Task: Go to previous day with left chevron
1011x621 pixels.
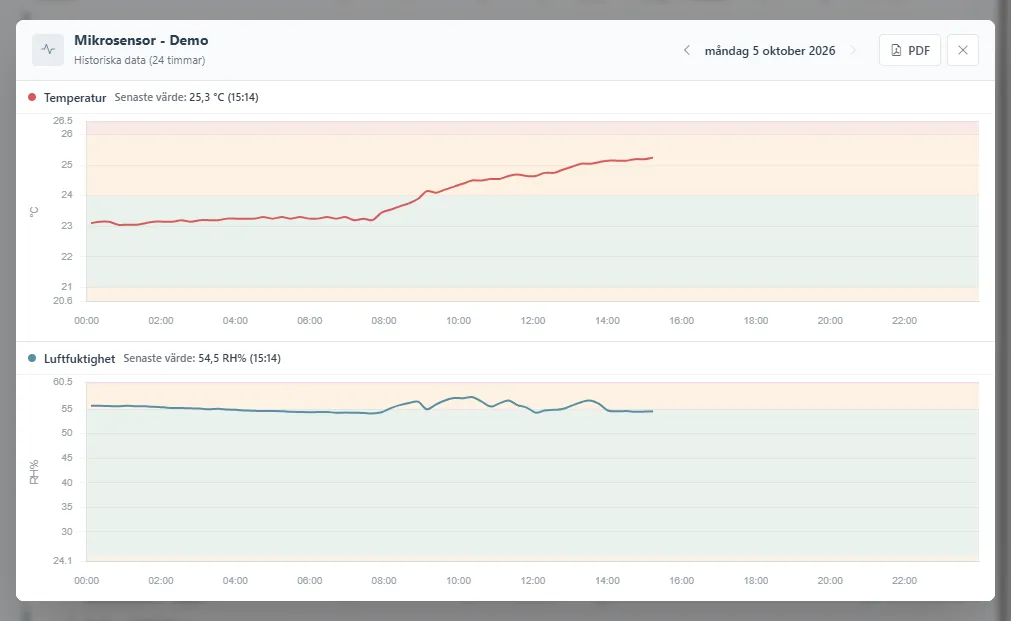Action: point(687,50)
